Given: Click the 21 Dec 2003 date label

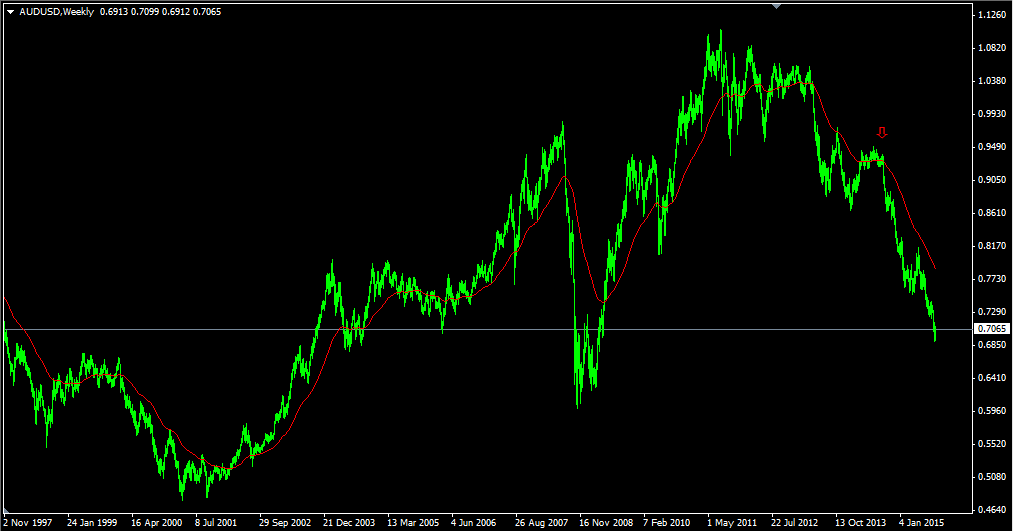Looking at the screenshot, I should coord(349,522).
